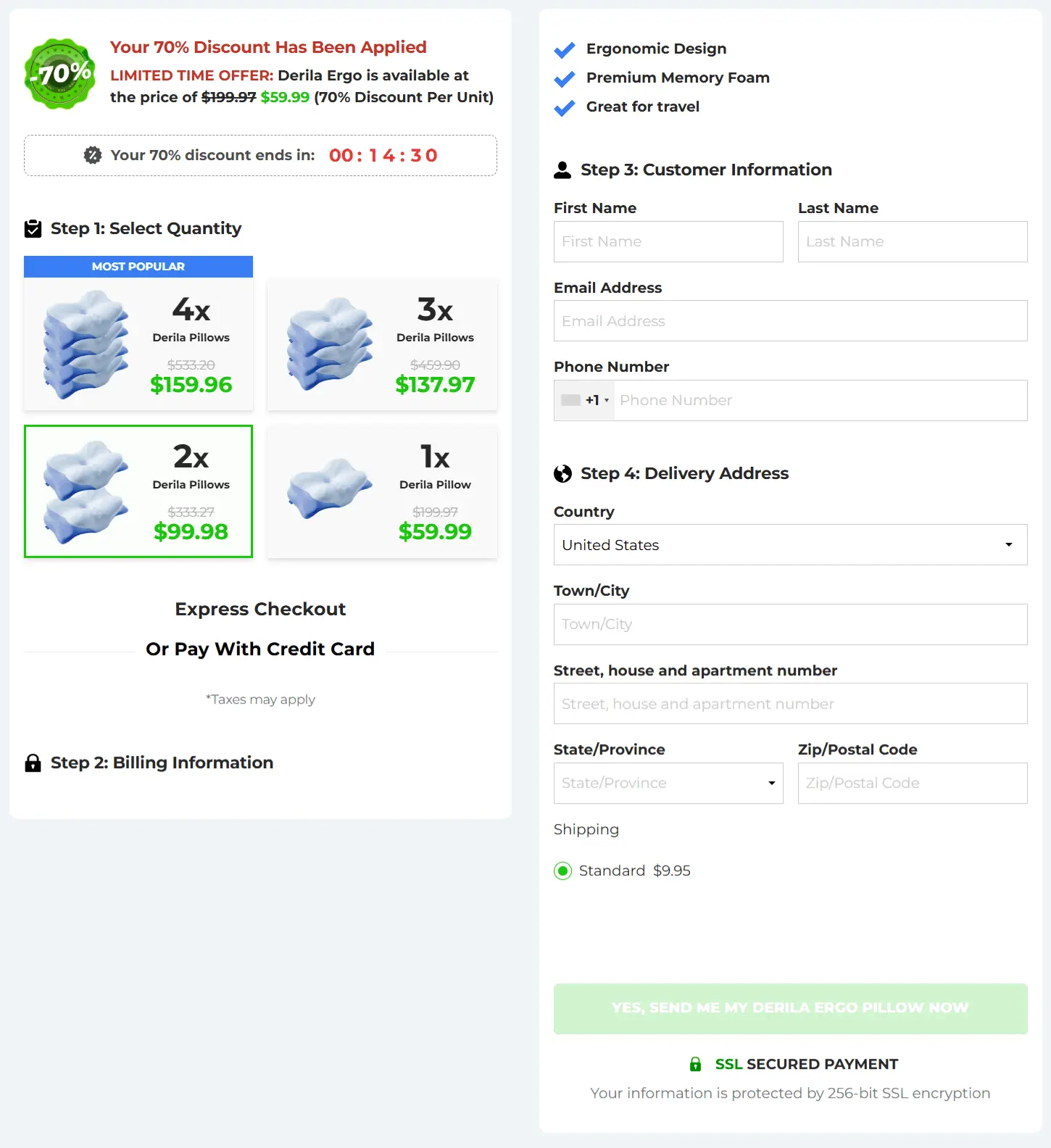Screen dimensions: 1051x1148
Task: Switch to Express Checkout section
Action: [x=260, y=609]
